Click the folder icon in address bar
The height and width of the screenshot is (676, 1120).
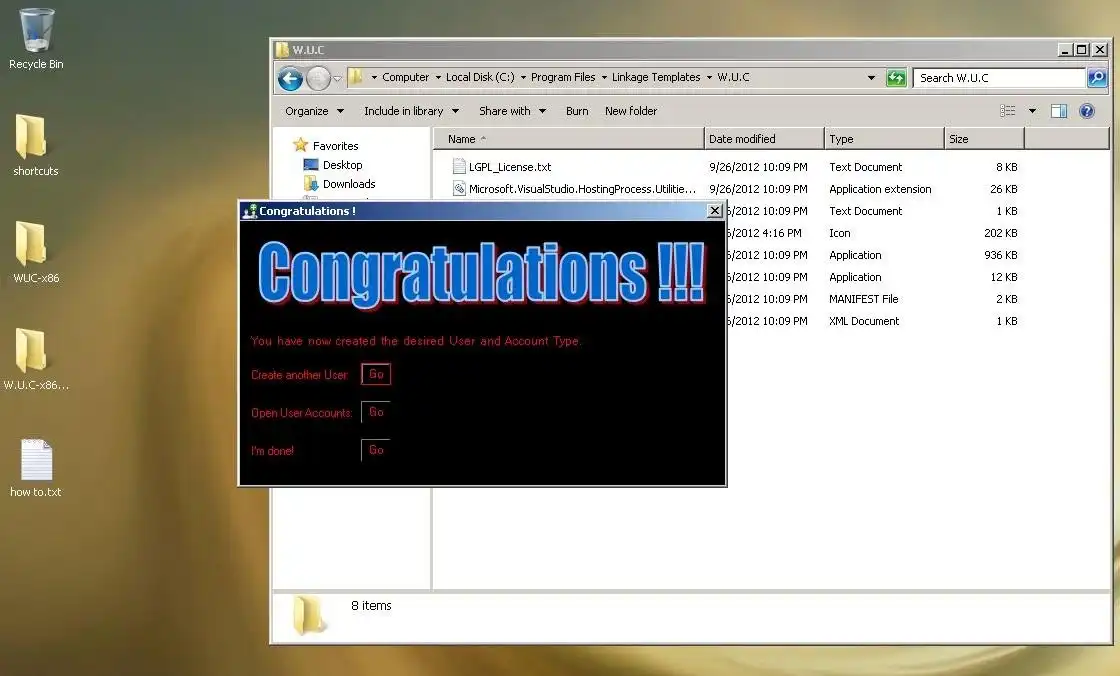click(356, 77)
